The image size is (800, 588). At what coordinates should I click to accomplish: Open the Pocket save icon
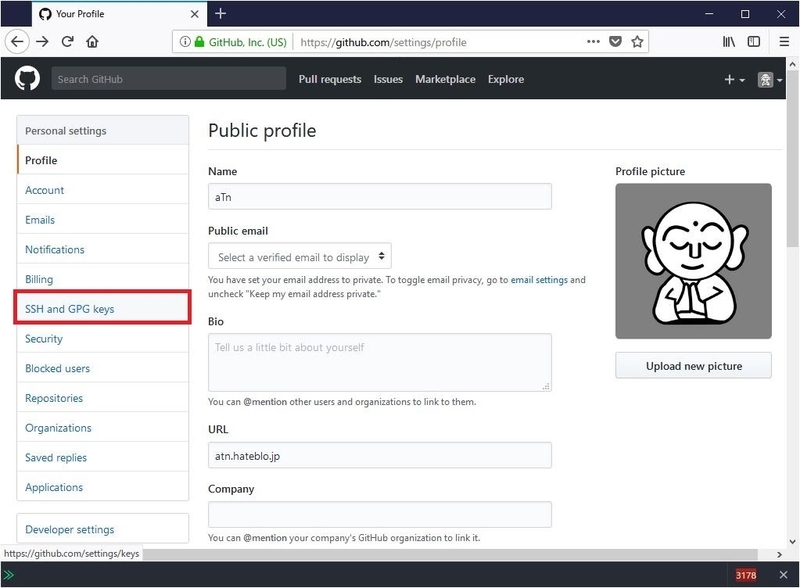coord(616,42)
